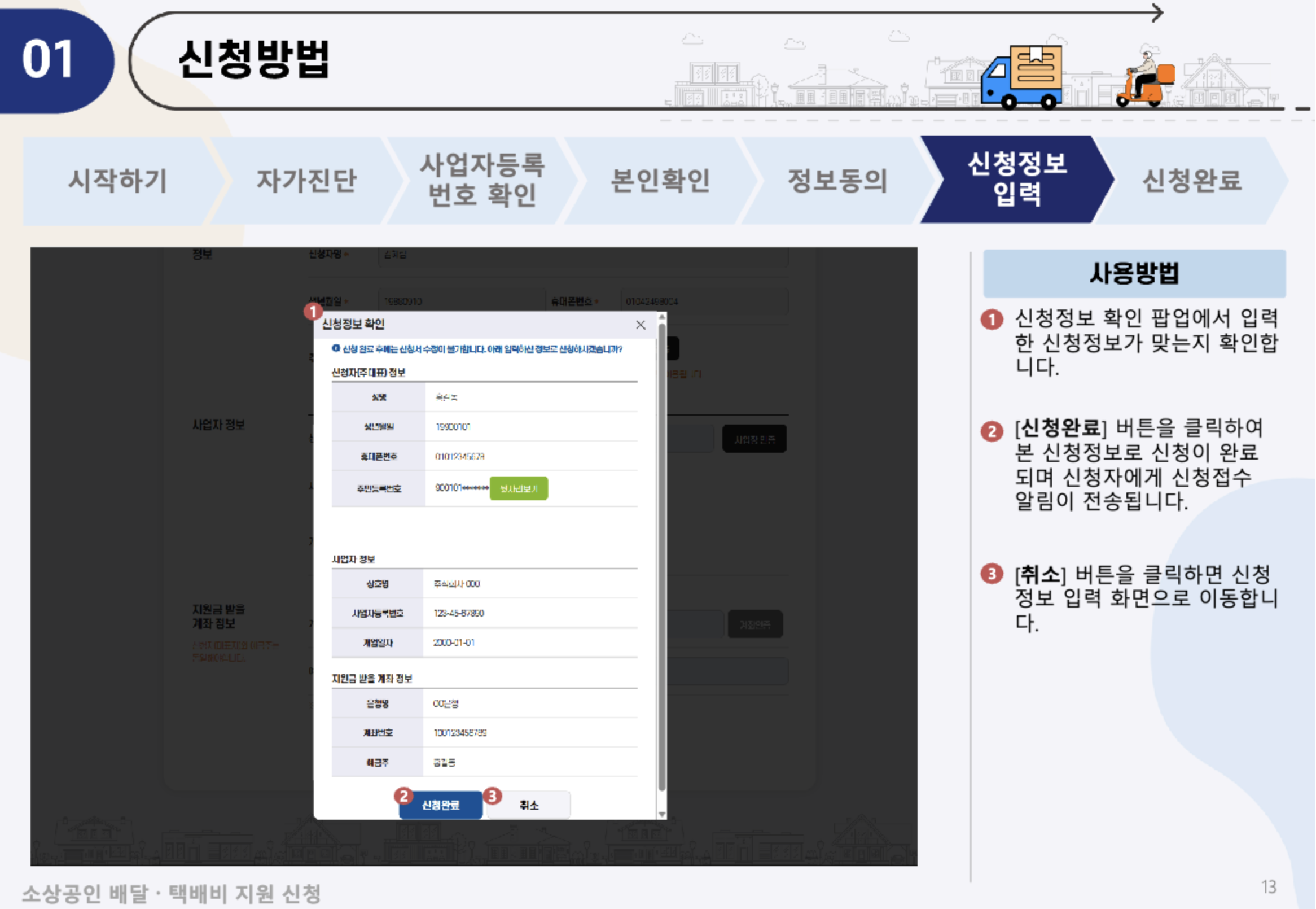Select the 본인확인 step tab
This screenshot has height=909, width=1316.
660,181
